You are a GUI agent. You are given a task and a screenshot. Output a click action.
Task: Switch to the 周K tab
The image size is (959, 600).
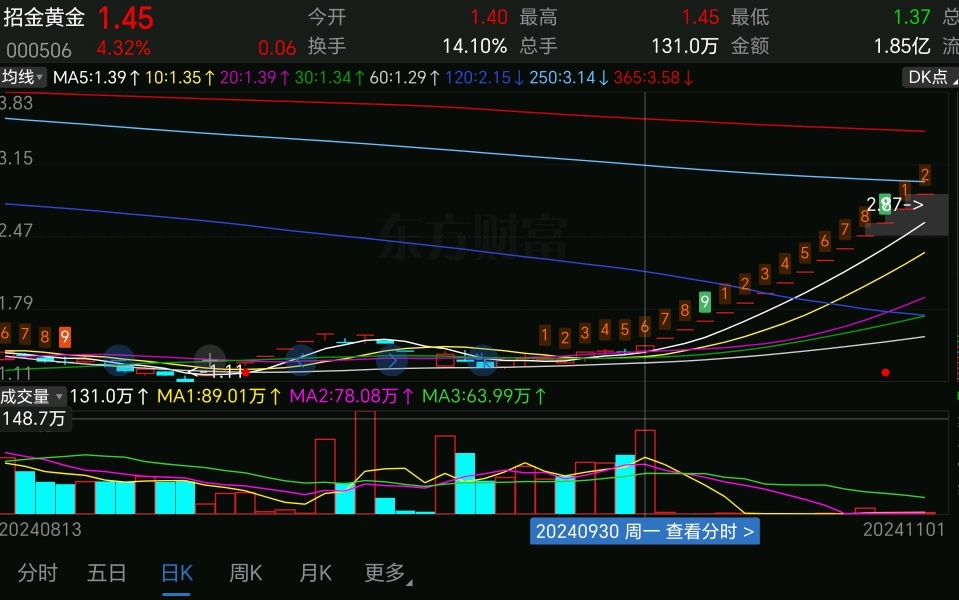246,573
